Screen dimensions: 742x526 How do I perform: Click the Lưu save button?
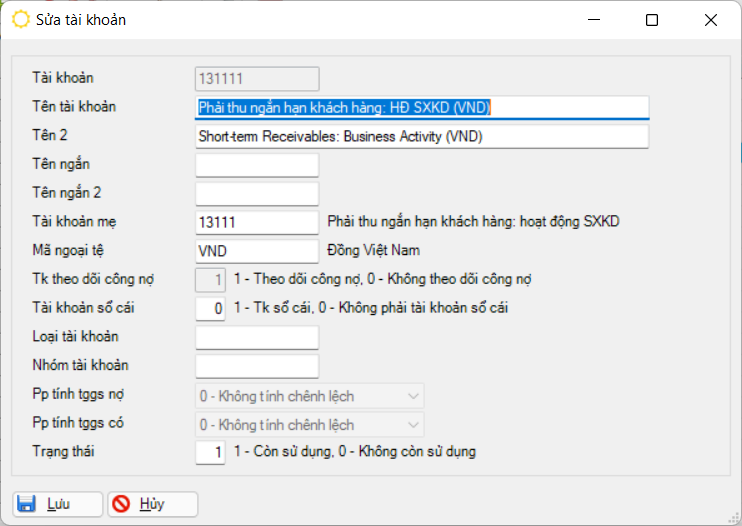[57, 503]
